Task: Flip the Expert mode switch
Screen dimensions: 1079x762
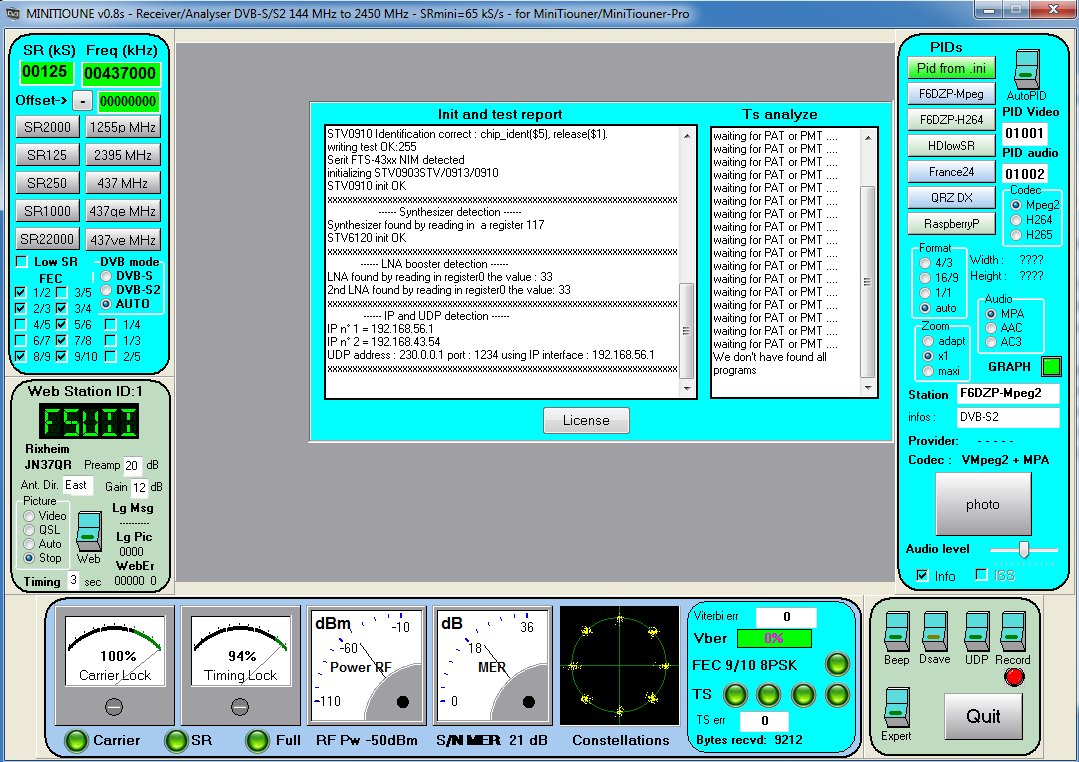Action: click(897, 708)
